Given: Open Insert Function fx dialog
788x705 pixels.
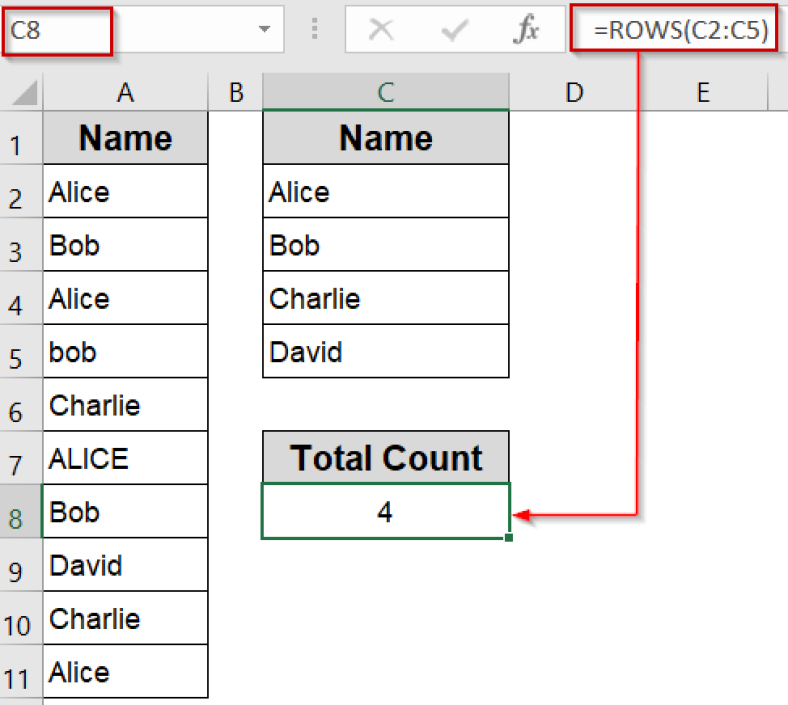Looking at the screenshot, I should [526, 30].
